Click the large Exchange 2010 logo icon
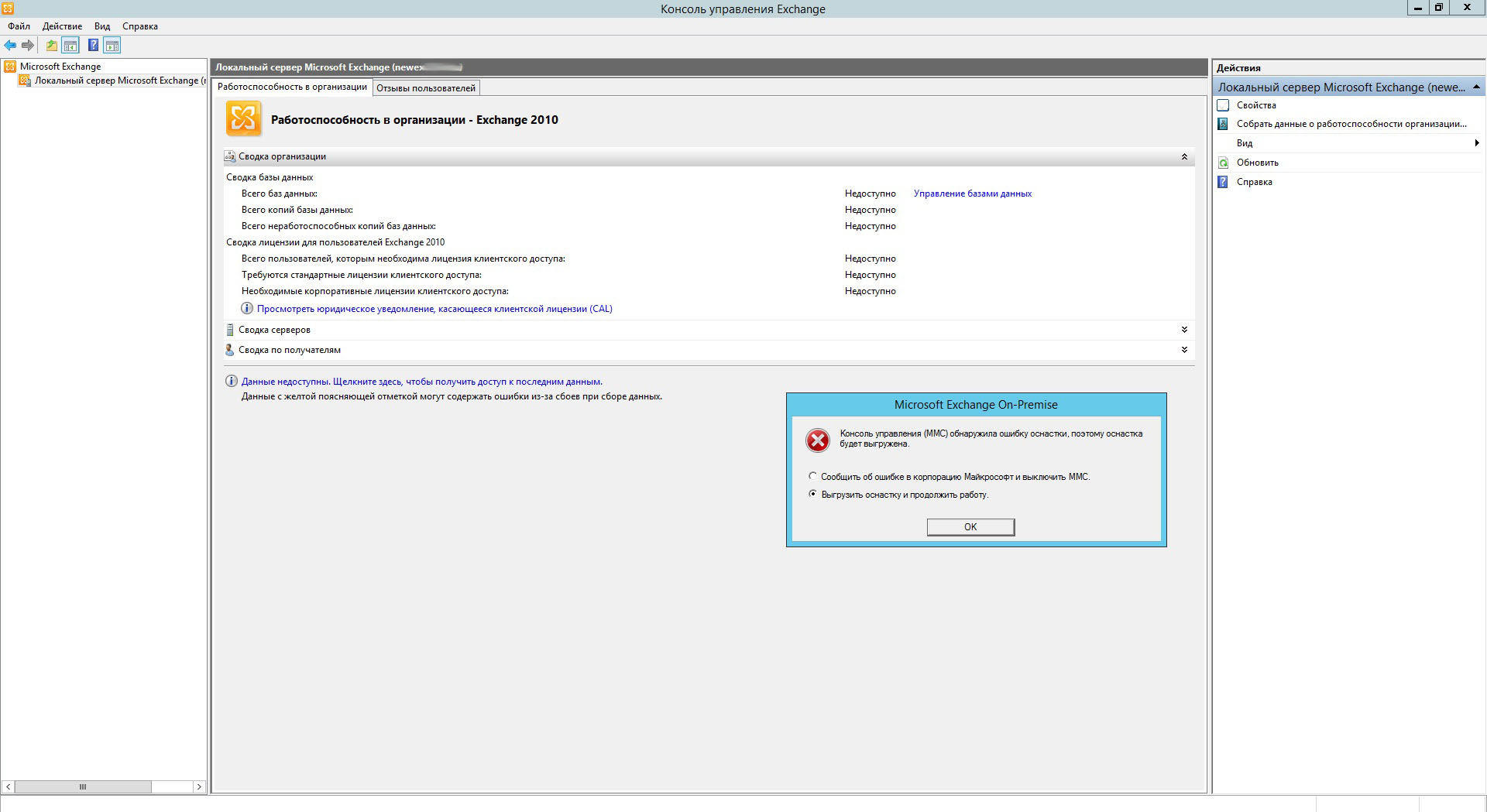The width and height of the screenshot is (1487, 812). coord(243,119)
